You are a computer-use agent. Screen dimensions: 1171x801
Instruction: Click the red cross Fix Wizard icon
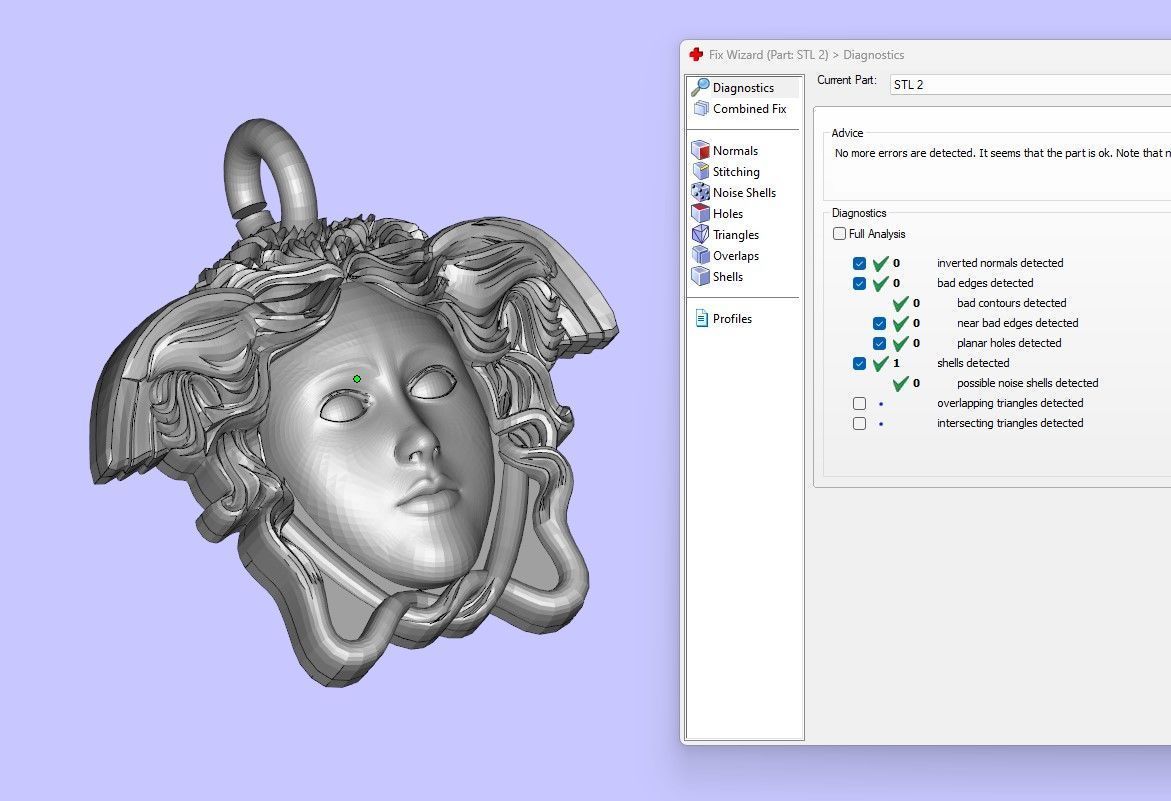pos(696,54)
